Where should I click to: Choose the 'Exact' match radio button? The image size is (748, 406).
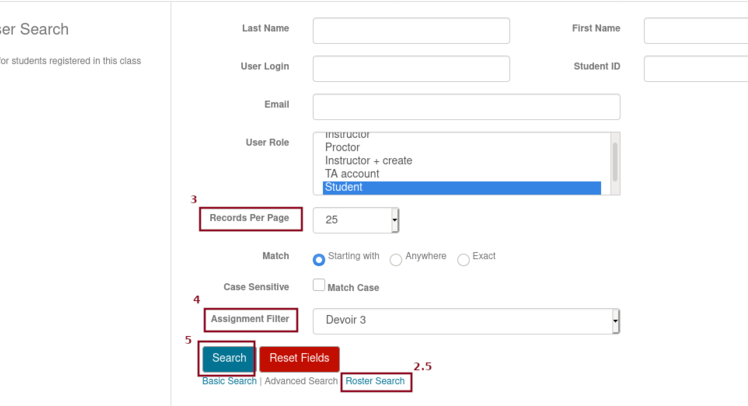tap(463, 260)
